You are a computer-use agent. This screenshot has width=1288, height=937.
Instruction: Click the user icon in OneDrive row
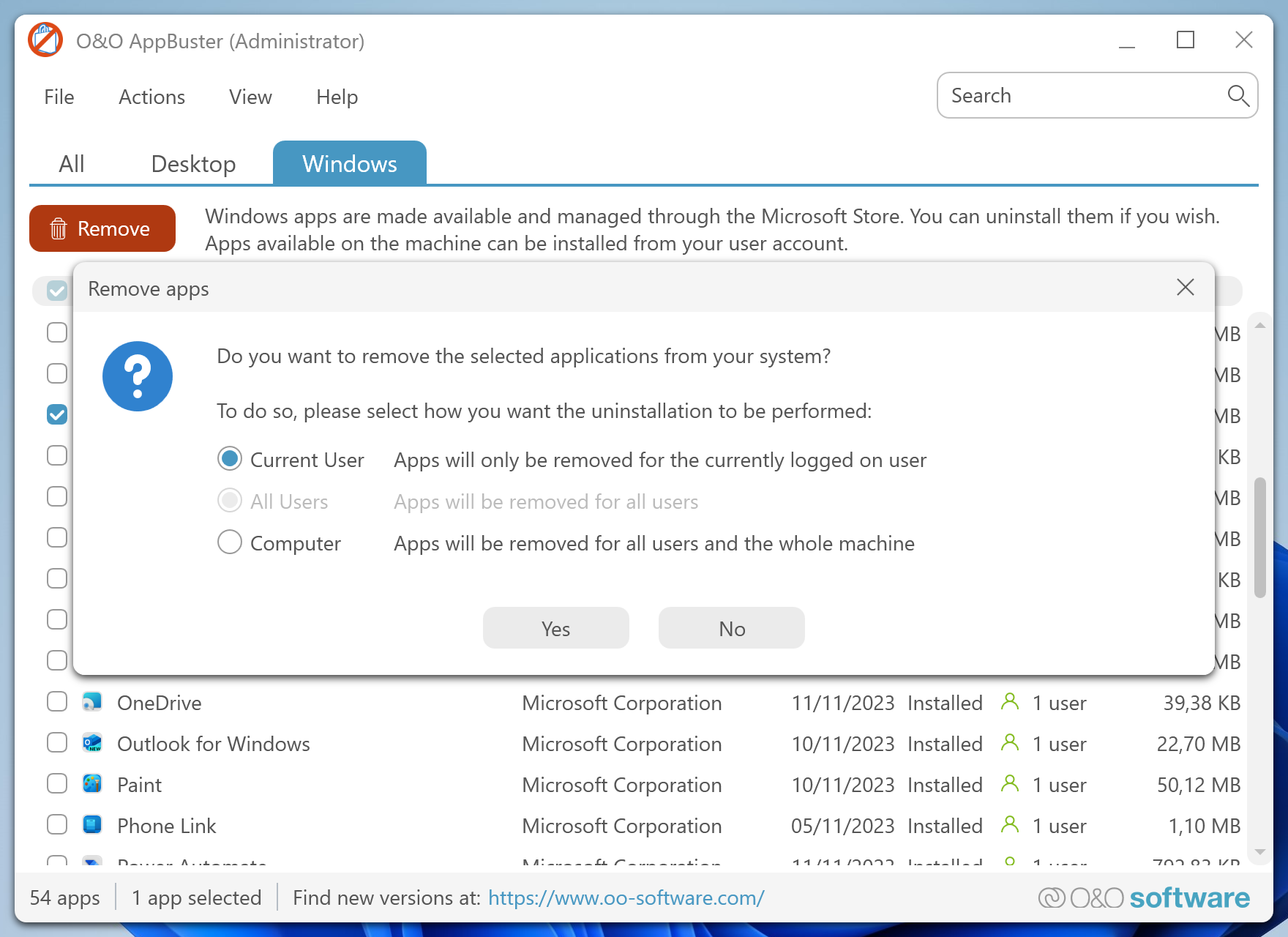(1010, 702)
